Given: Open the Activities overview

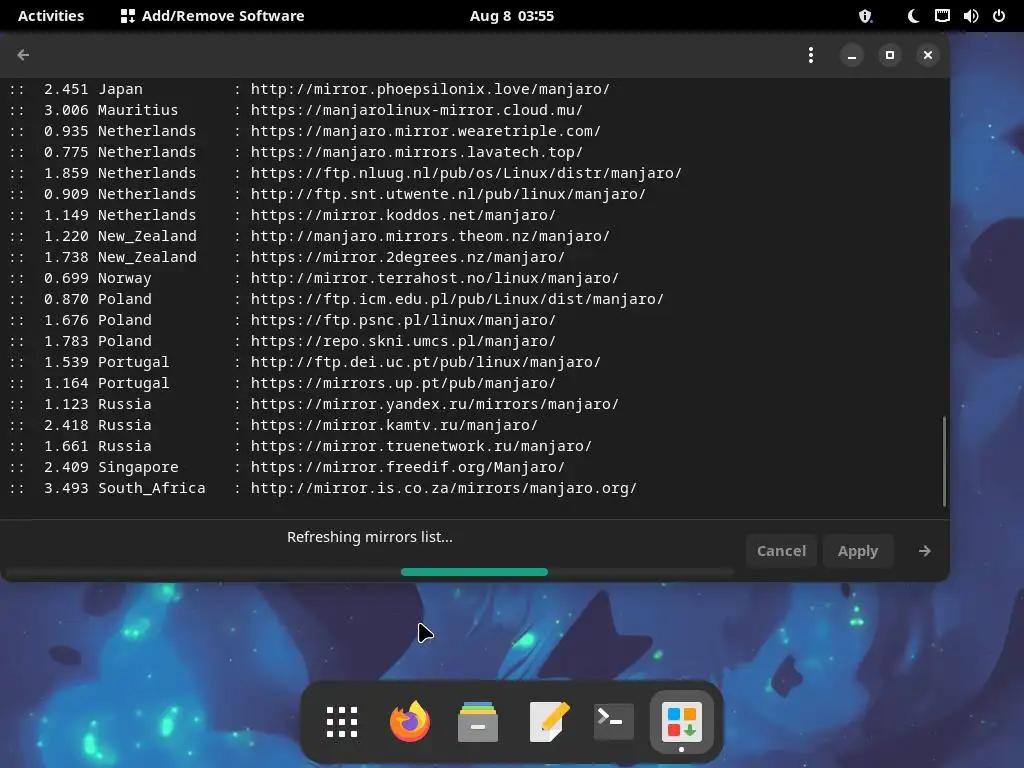Looking at the screenshot, I should pyautogui.click(x=51, y=16).
